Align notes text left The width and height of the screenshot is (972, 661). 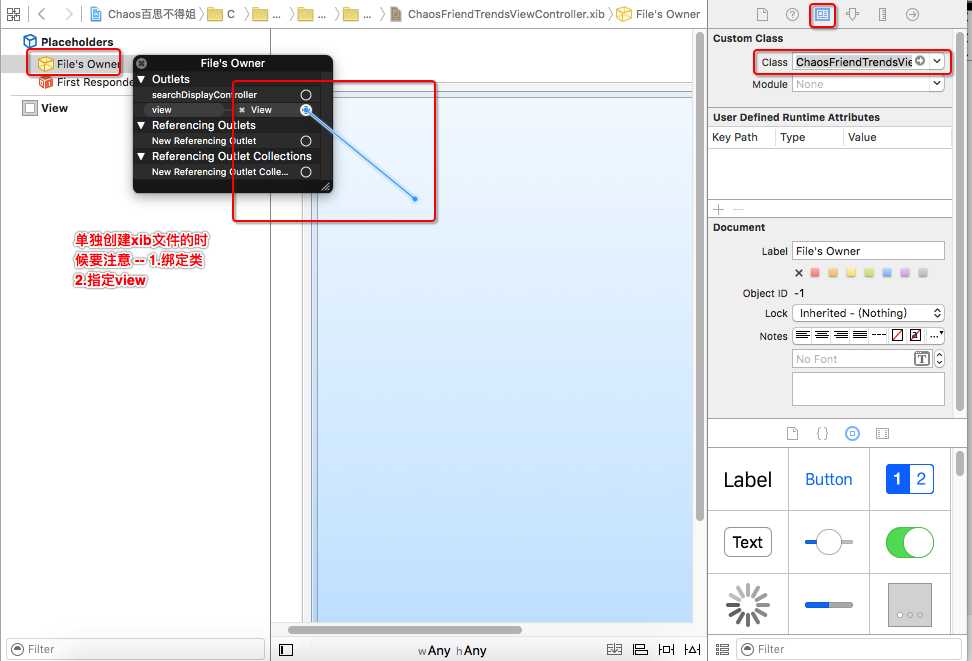802,335
